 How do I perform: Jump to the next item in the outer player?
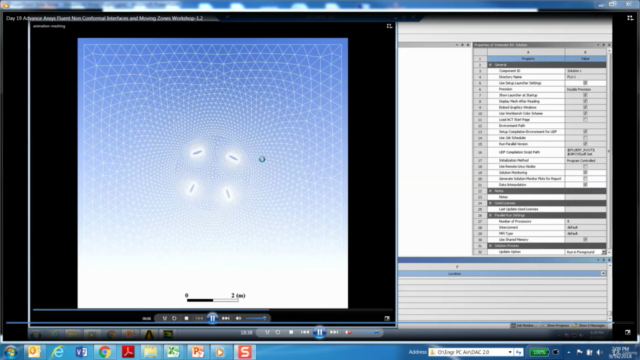[x=334, y=333]
